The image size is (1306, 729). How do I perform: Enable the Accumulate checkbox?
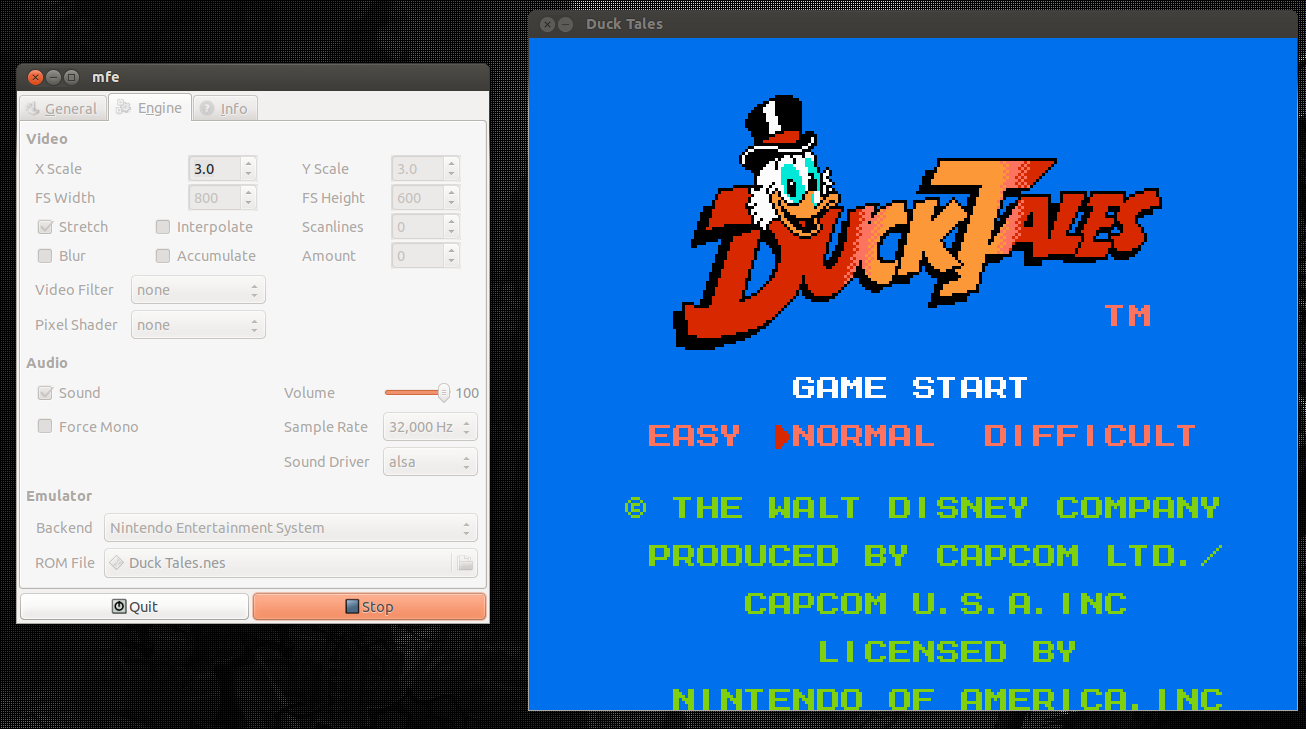pyautogui.click(x=163, y=256)
